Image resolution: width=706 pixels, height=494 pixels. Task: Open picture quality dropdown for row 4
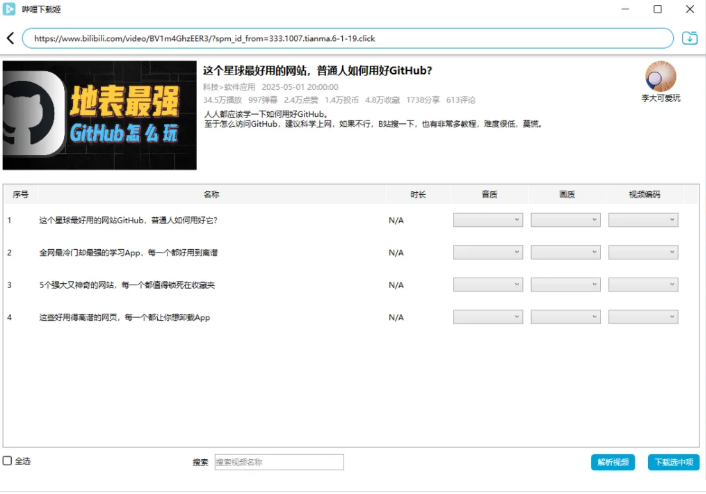tap(566, 317)
